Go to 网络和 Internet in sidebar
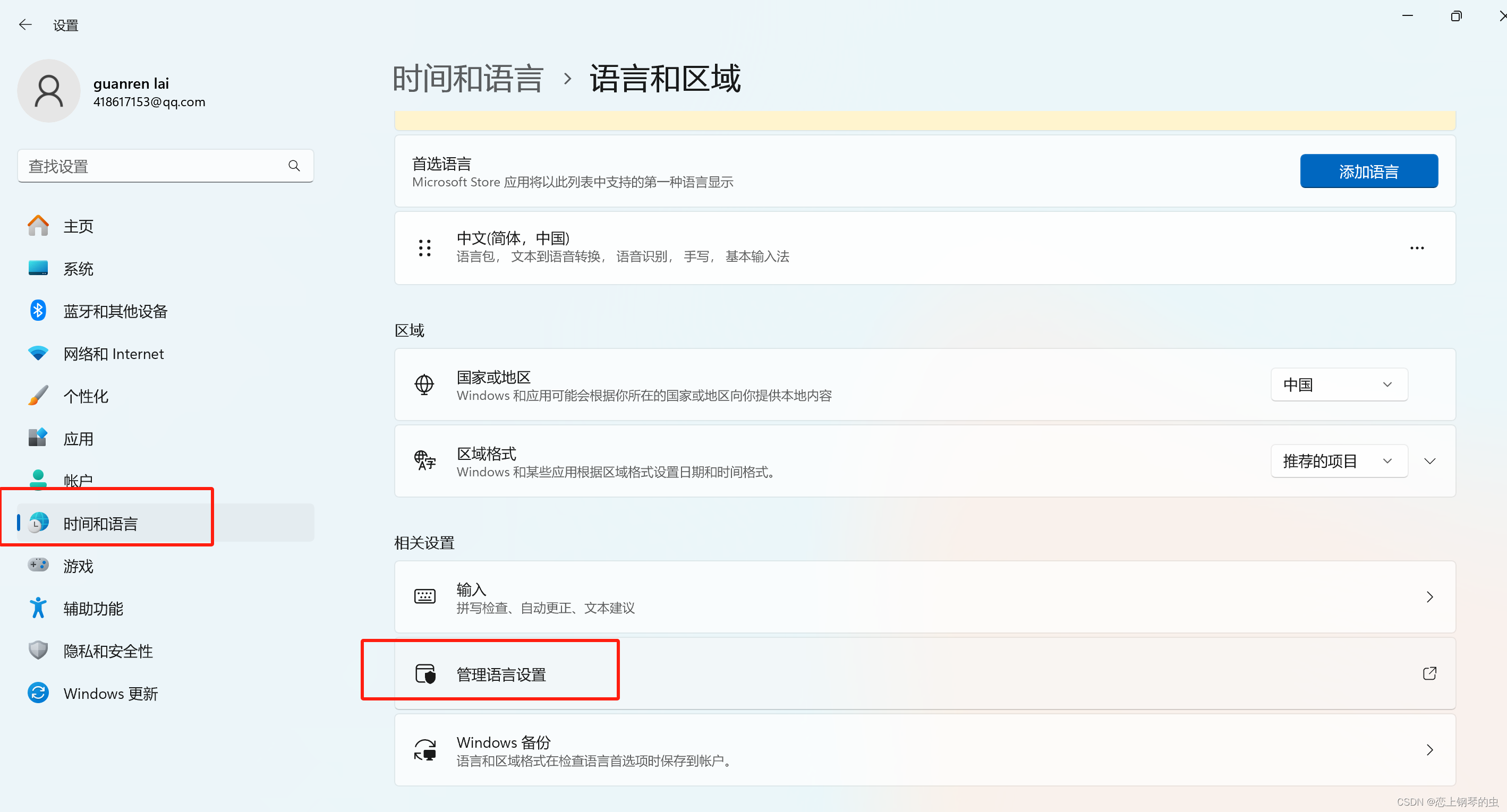The width and height of the screenshot is (1507, 812). click(x=114, y=353)
